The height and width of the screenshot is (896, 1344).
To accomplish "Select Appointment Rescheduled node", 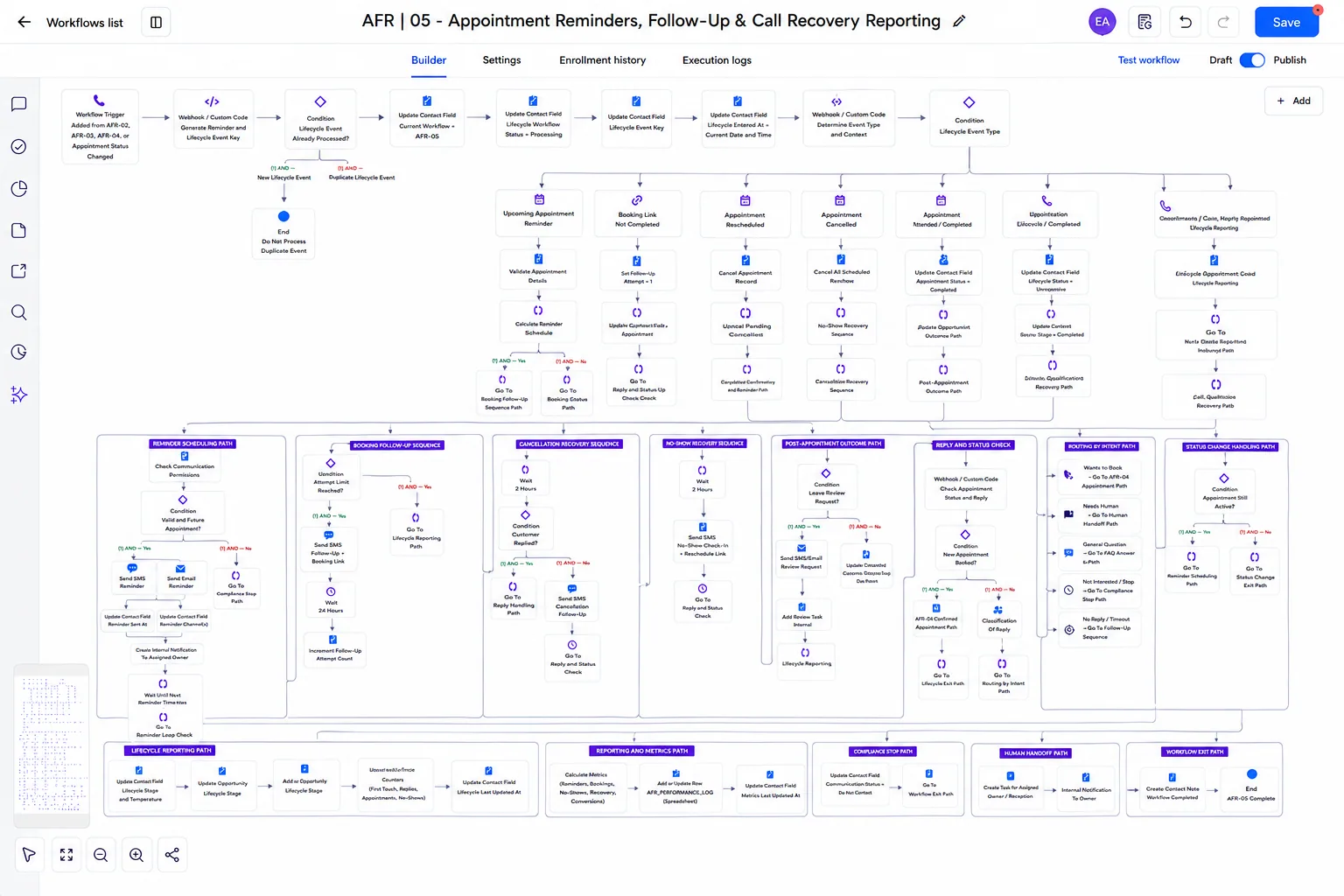I will 745,213.
